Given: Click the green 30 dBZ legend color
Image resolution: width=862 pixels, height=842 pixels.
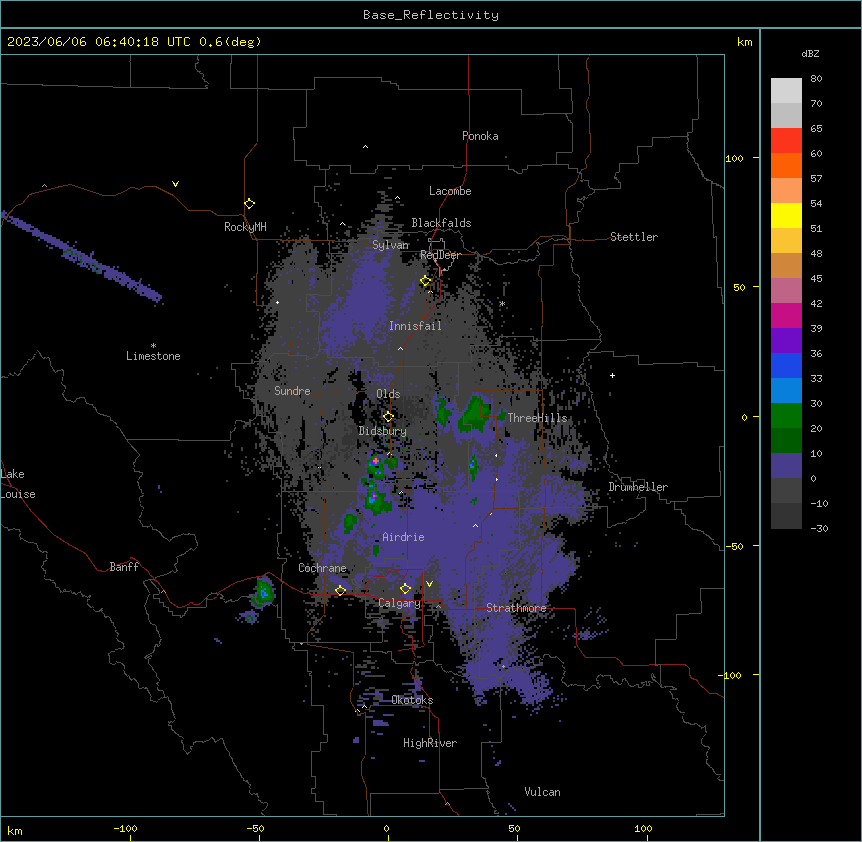Looking at the screenshot, I should [786, 416].
